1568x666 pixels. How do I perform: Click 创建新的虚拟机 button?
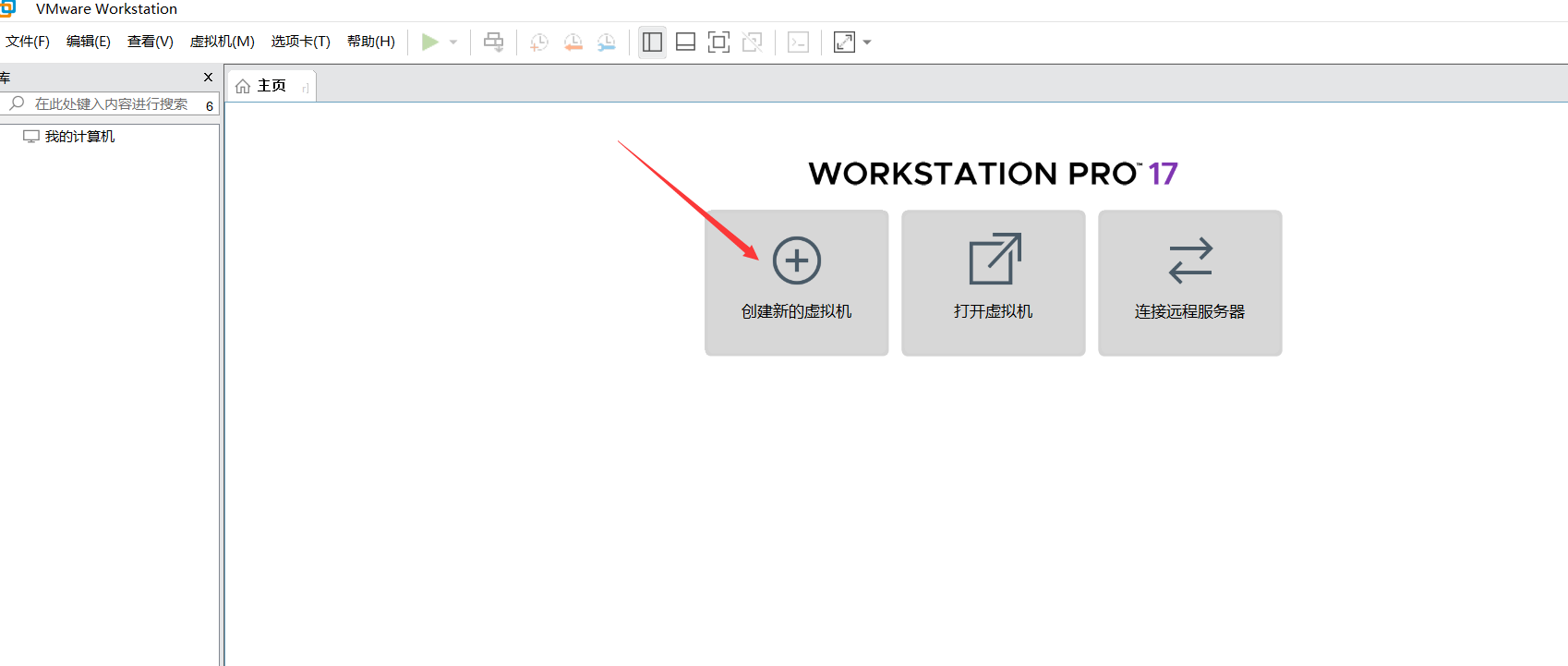[797, 283]
